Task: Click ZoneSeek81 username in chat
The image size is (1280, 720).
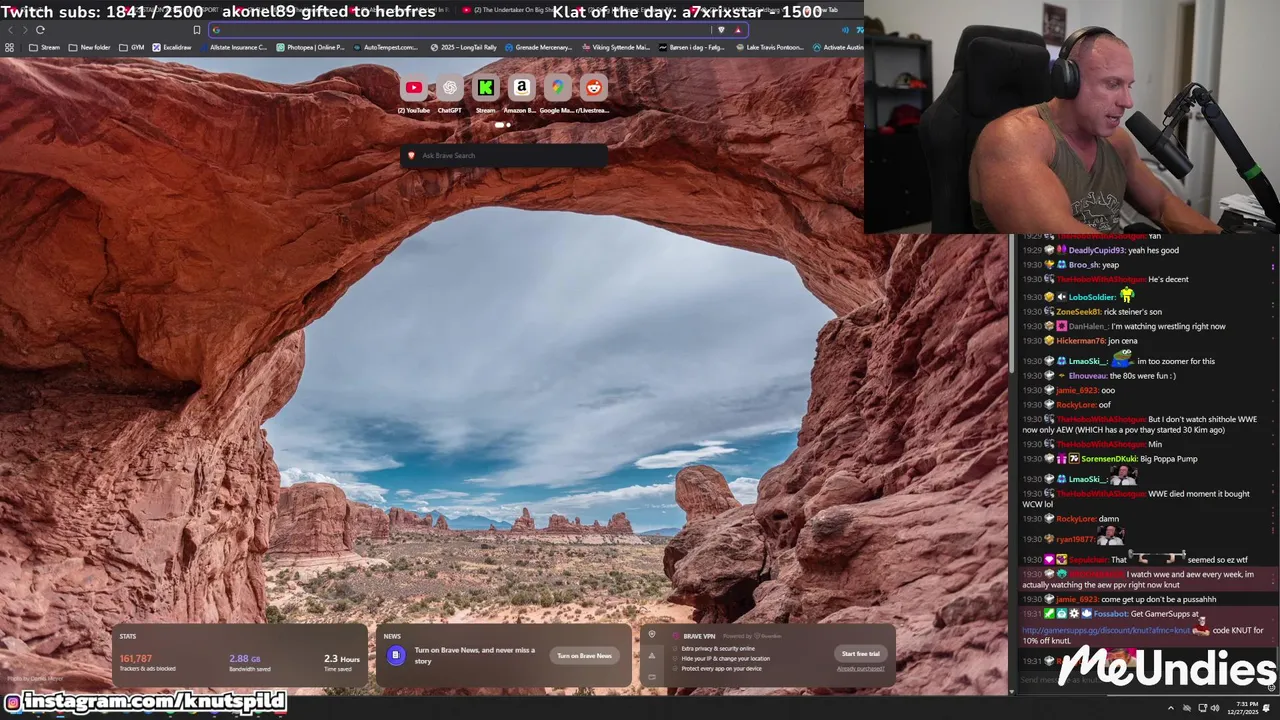Action: pos(1078,312)
